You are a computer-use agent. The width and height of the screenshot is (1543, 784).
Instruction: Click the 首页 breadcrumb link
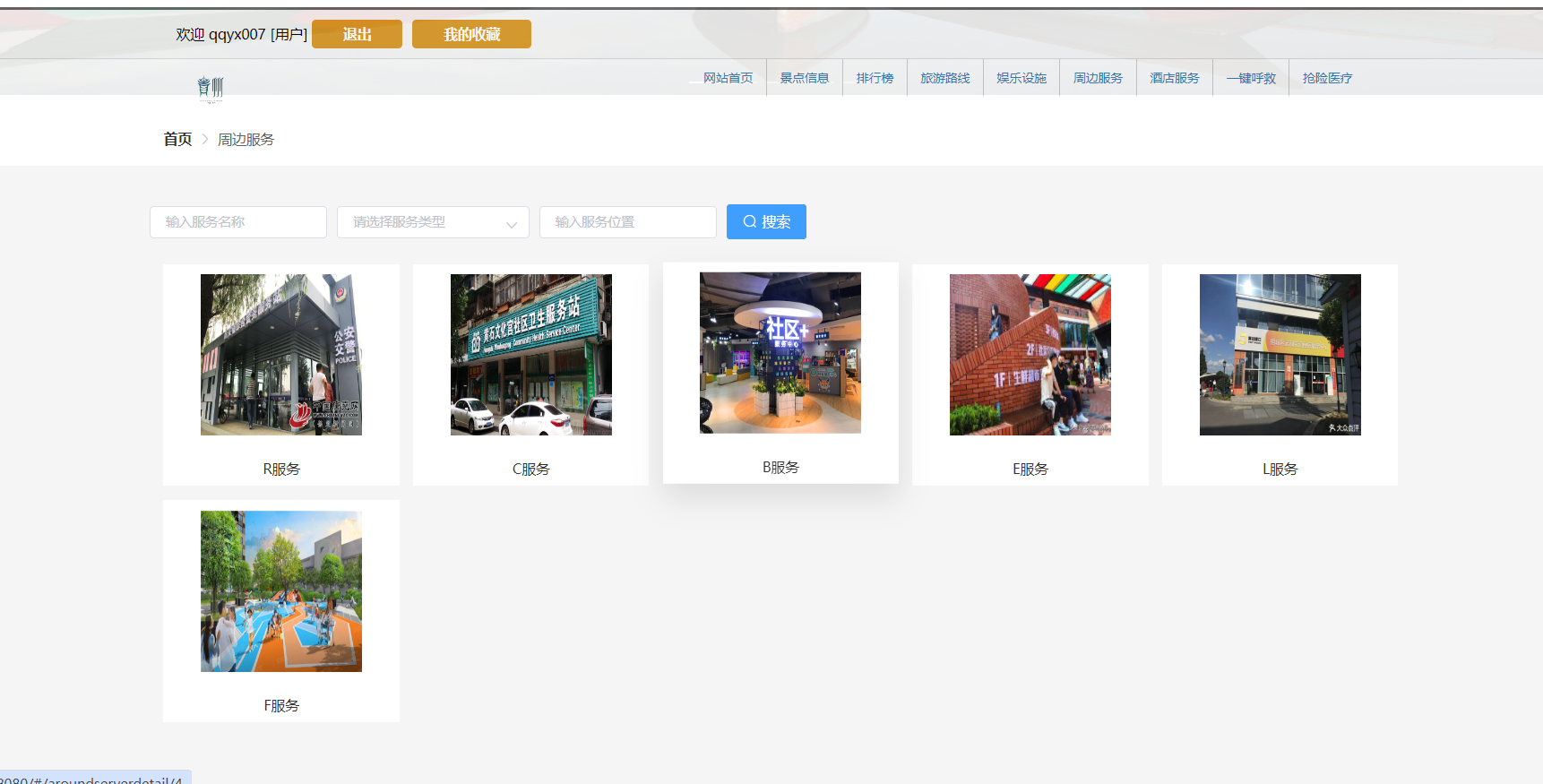click(x=177, y=139)
